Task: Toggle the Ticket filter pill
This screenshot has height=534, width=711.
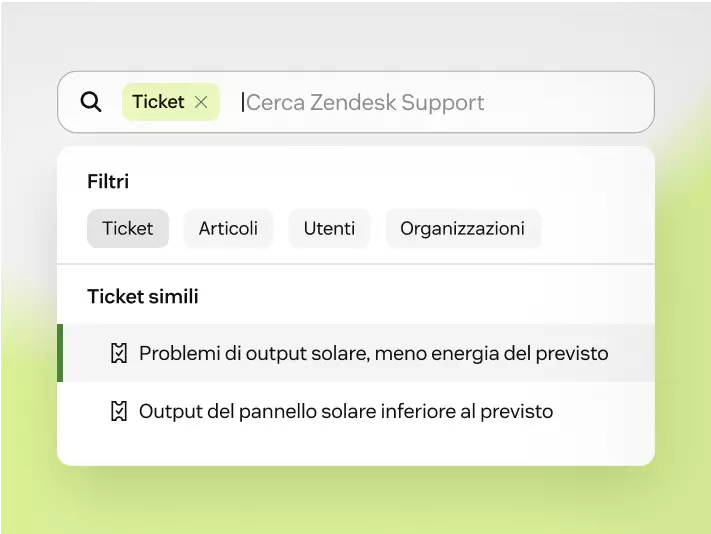Action: [128, 228]
